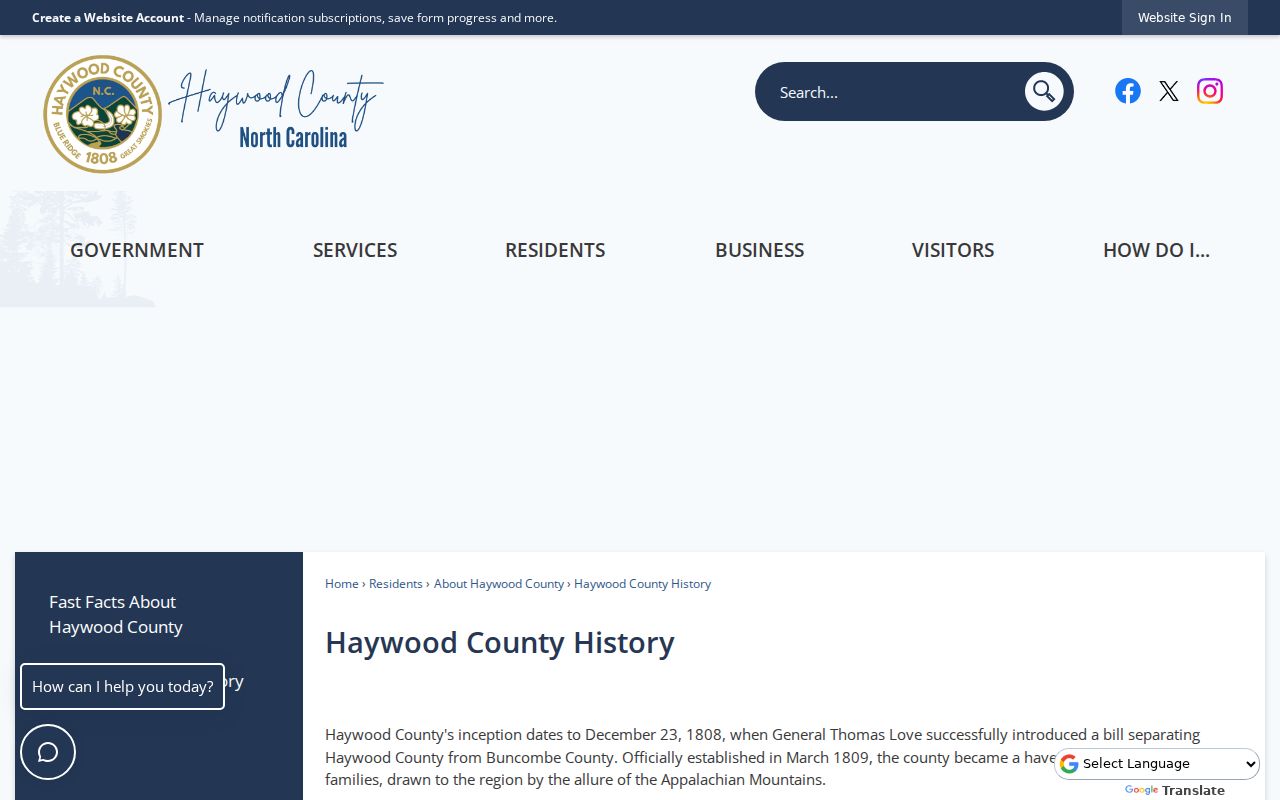
Task: Click the 'How can I help you today?' prompt
Action: coord(122,687)
